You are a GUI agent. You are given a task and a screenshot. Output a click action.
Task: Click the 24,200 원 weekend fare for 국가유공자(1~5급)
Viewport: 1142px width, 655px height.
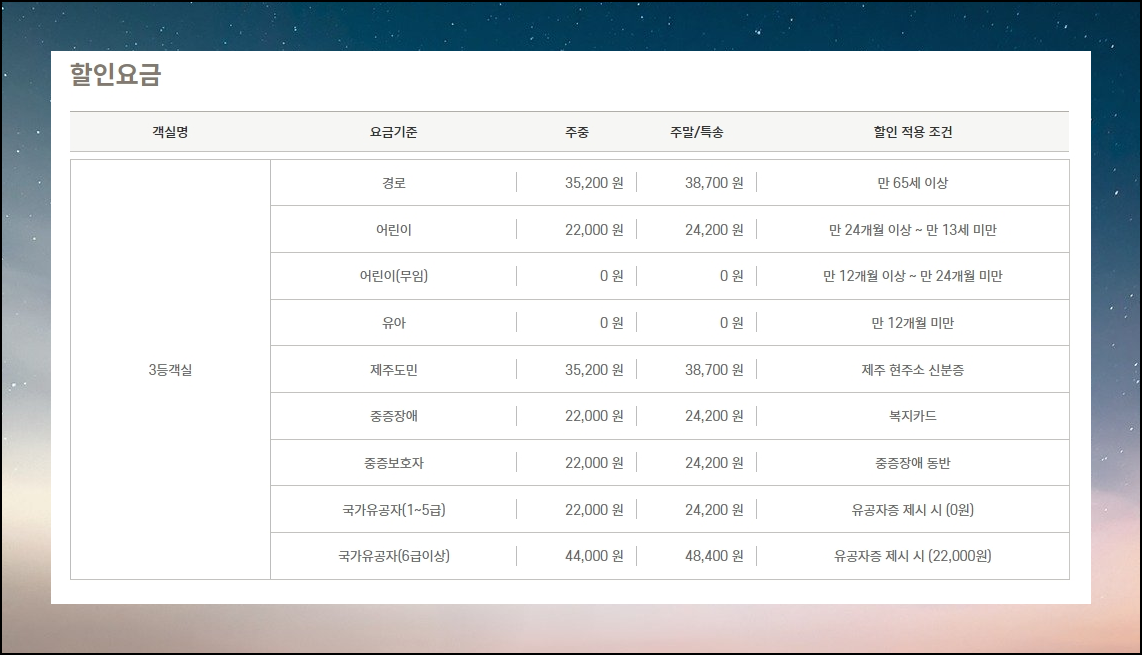[714, 509]
